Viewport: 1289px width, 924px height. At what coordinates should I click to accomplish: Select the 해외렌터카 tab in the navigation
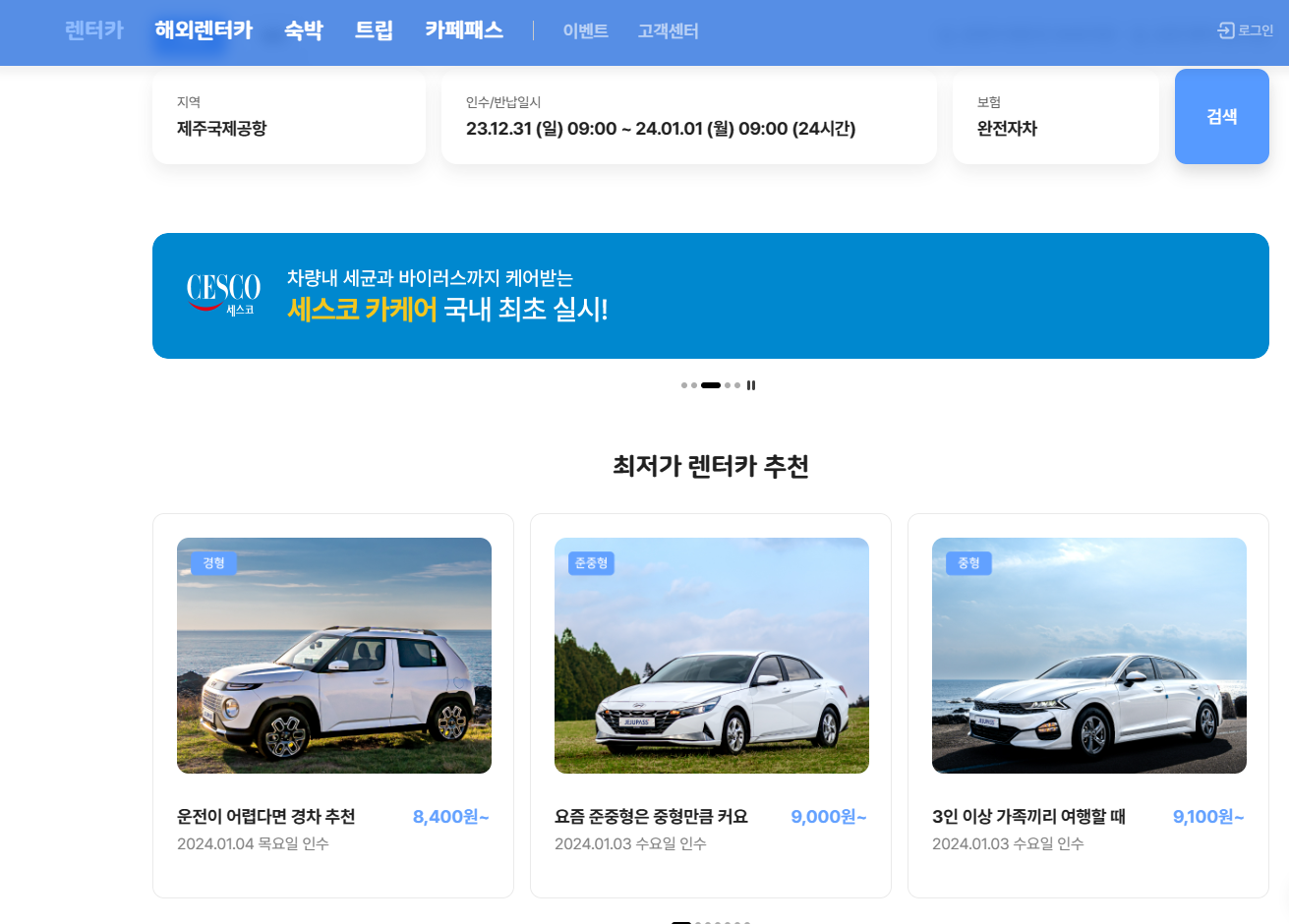201,29
